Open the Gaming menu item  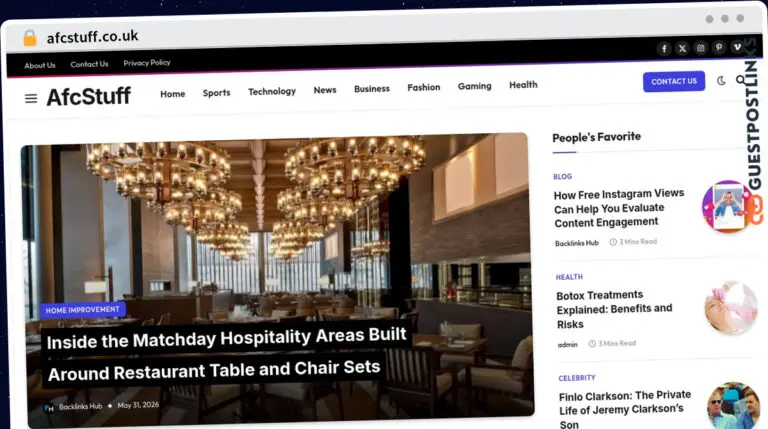(475, 86)
